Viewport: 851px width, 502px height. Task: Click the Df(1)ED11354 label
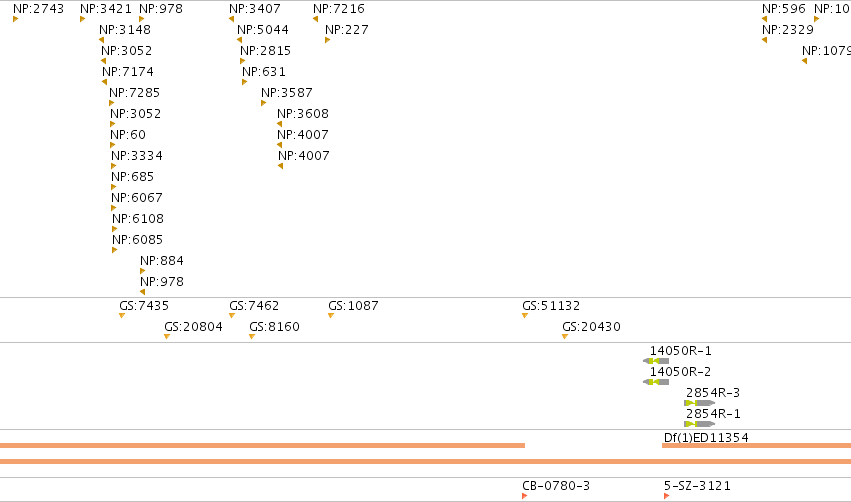pos(706,437)
